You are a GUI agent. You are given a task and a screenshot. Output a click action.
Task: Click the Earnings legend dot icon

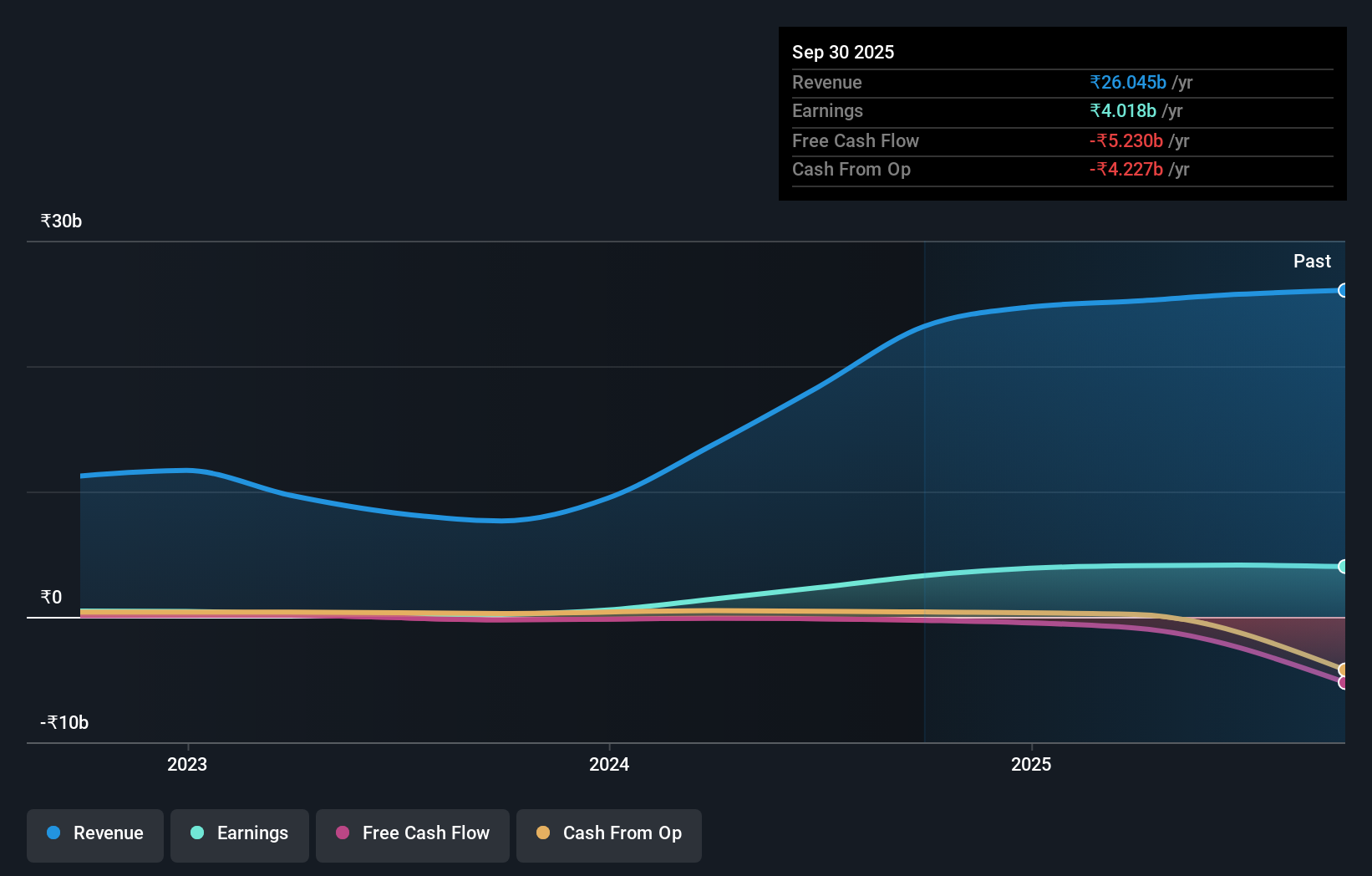tap(196, 833)
